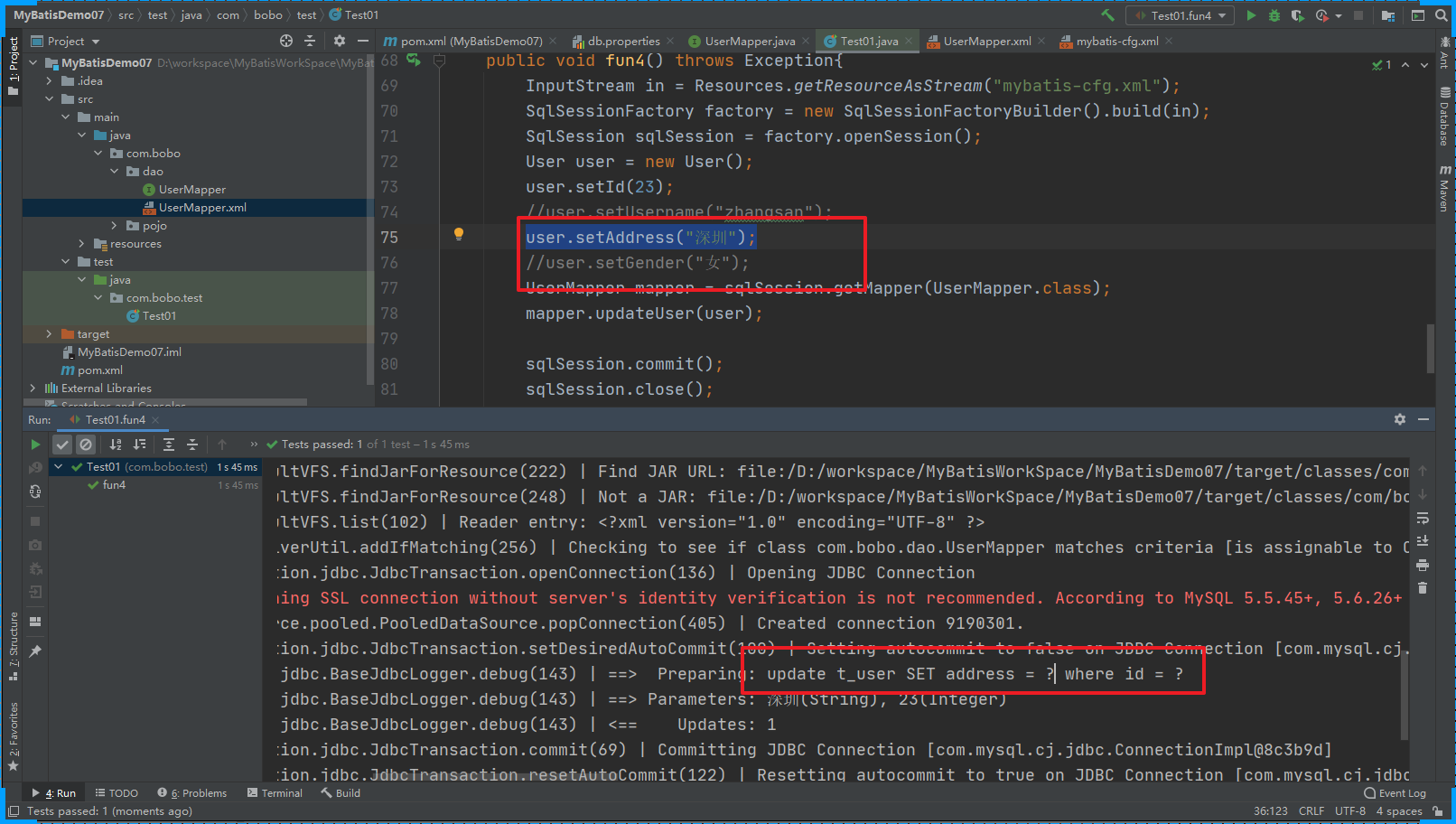Screen dimensions: 1456x824
Task: Start debugging with the green bug icon
Action: 1274,15
